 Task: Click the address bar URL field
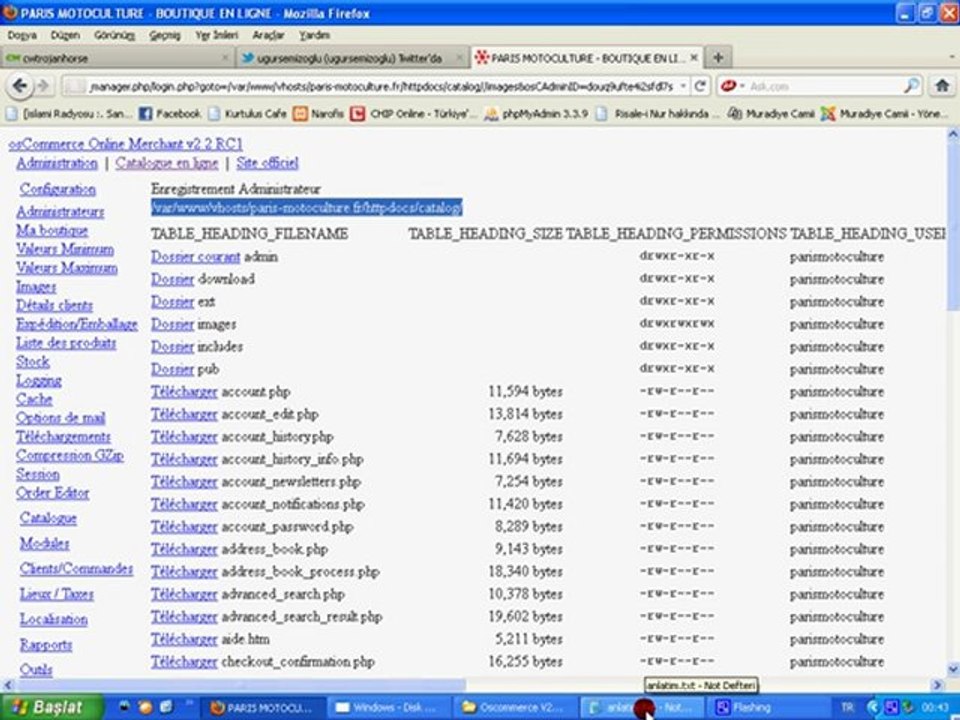380,86
